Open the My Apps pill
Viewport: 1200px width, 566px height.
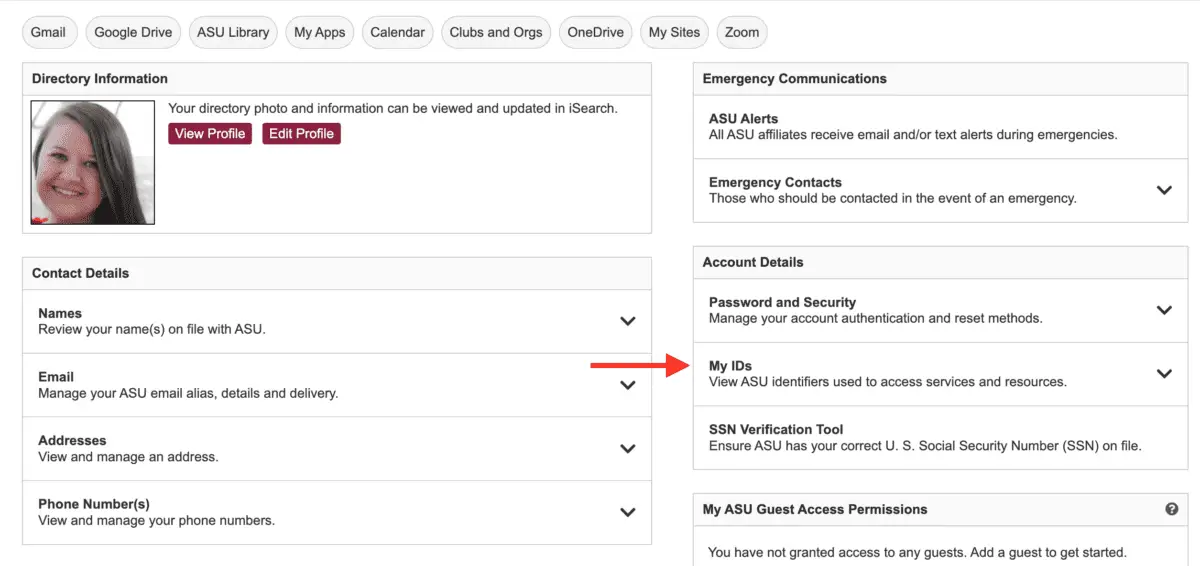click(x=319, y=32)
